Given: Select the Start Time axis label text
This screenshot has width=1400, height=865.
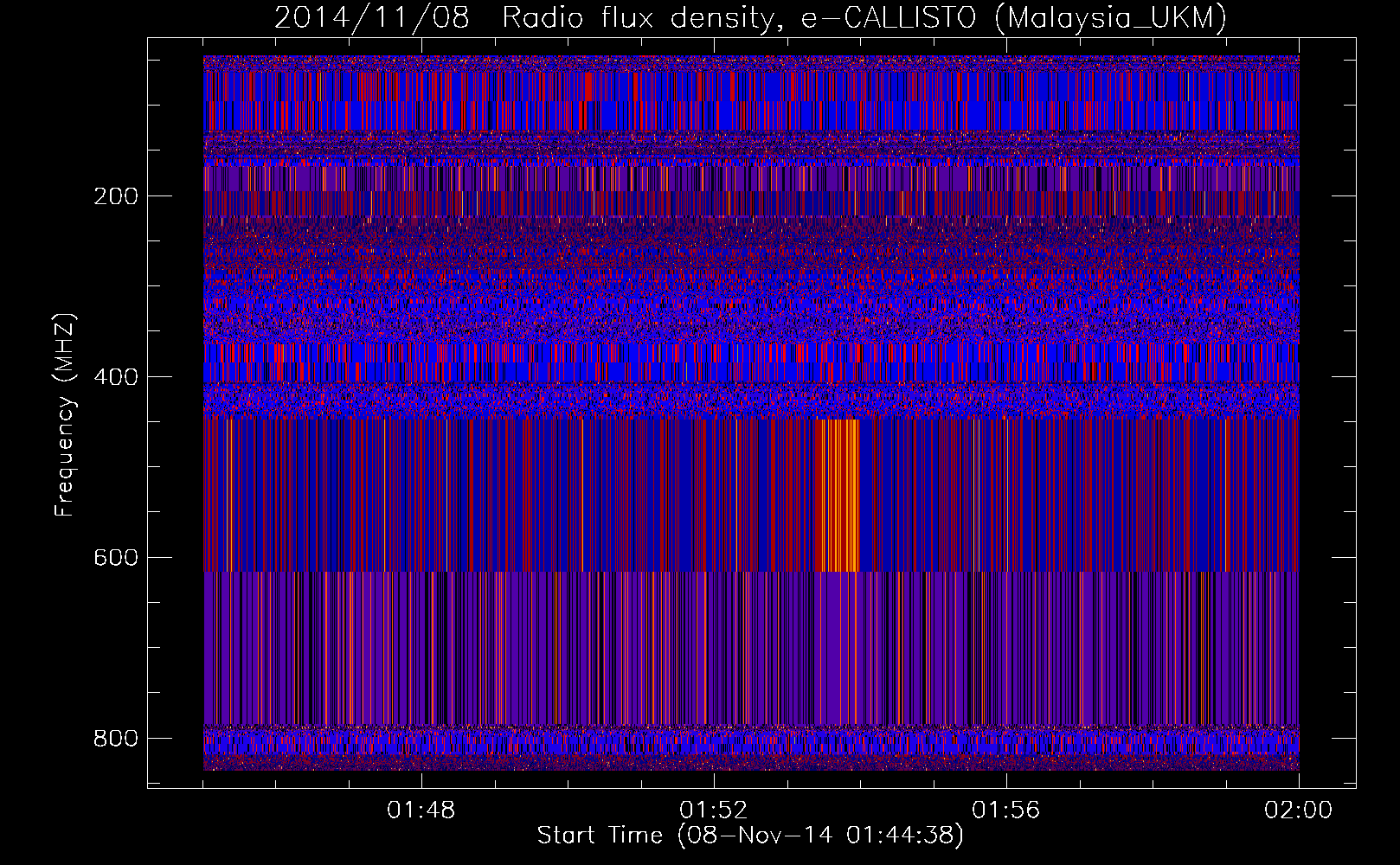Looking at the screenshot, I should coord(750,836).
